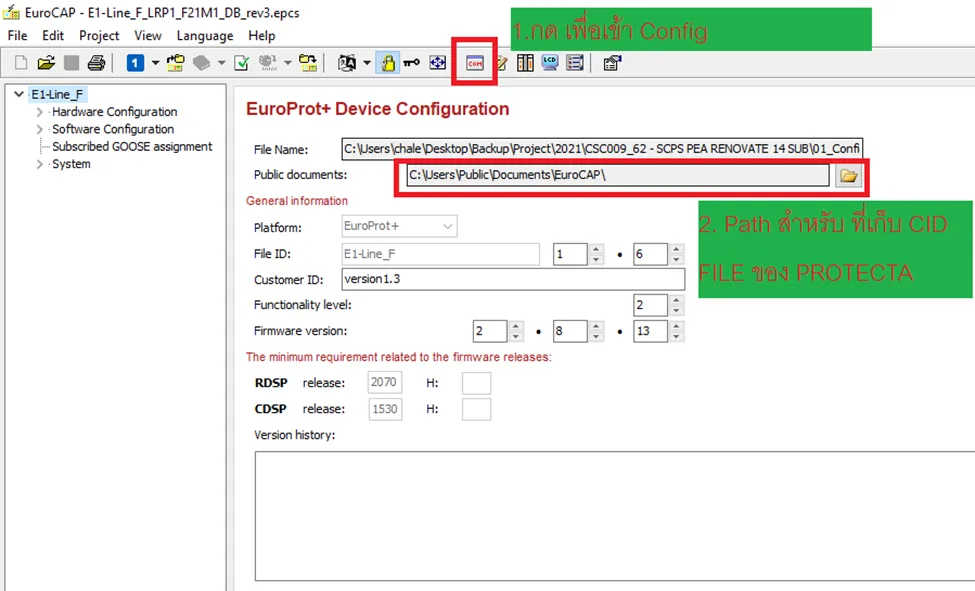Open the LCD monitor icon
975x591 pixels.
(x=550, y=63)
